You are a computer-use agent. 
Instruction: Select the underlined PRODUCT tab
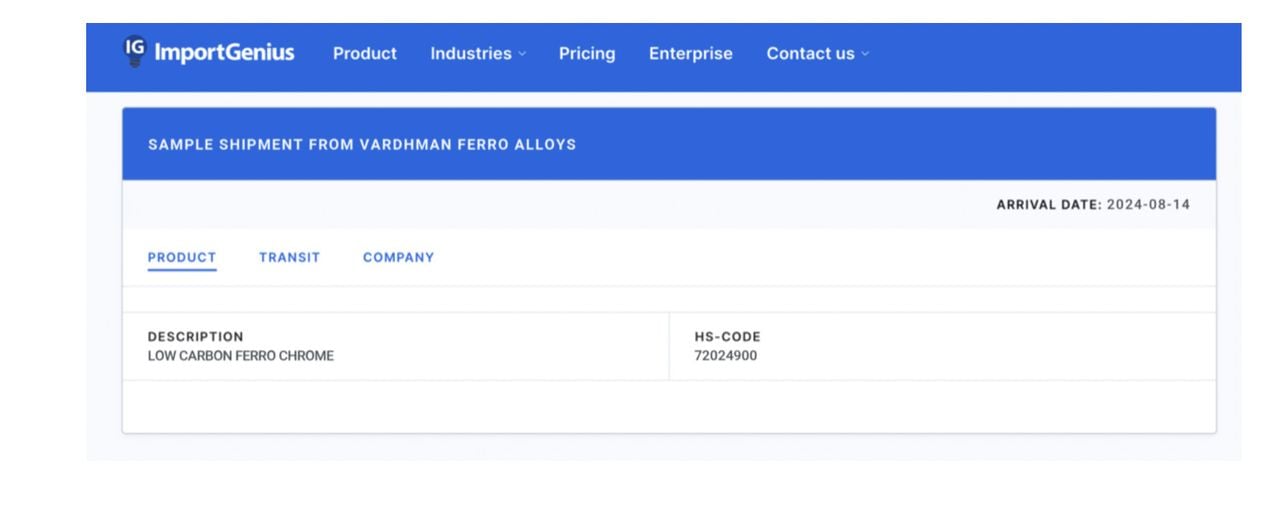point(182,257)
